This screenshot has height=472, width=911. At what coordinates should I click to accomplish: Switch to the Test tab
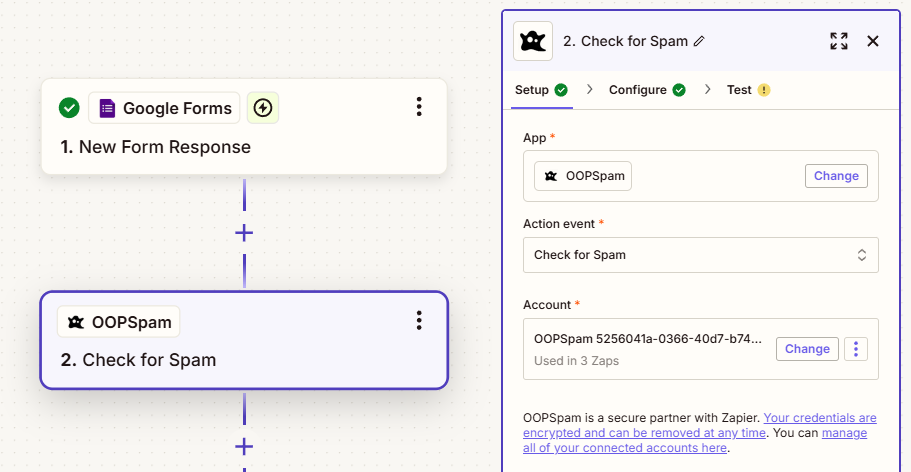748,90
